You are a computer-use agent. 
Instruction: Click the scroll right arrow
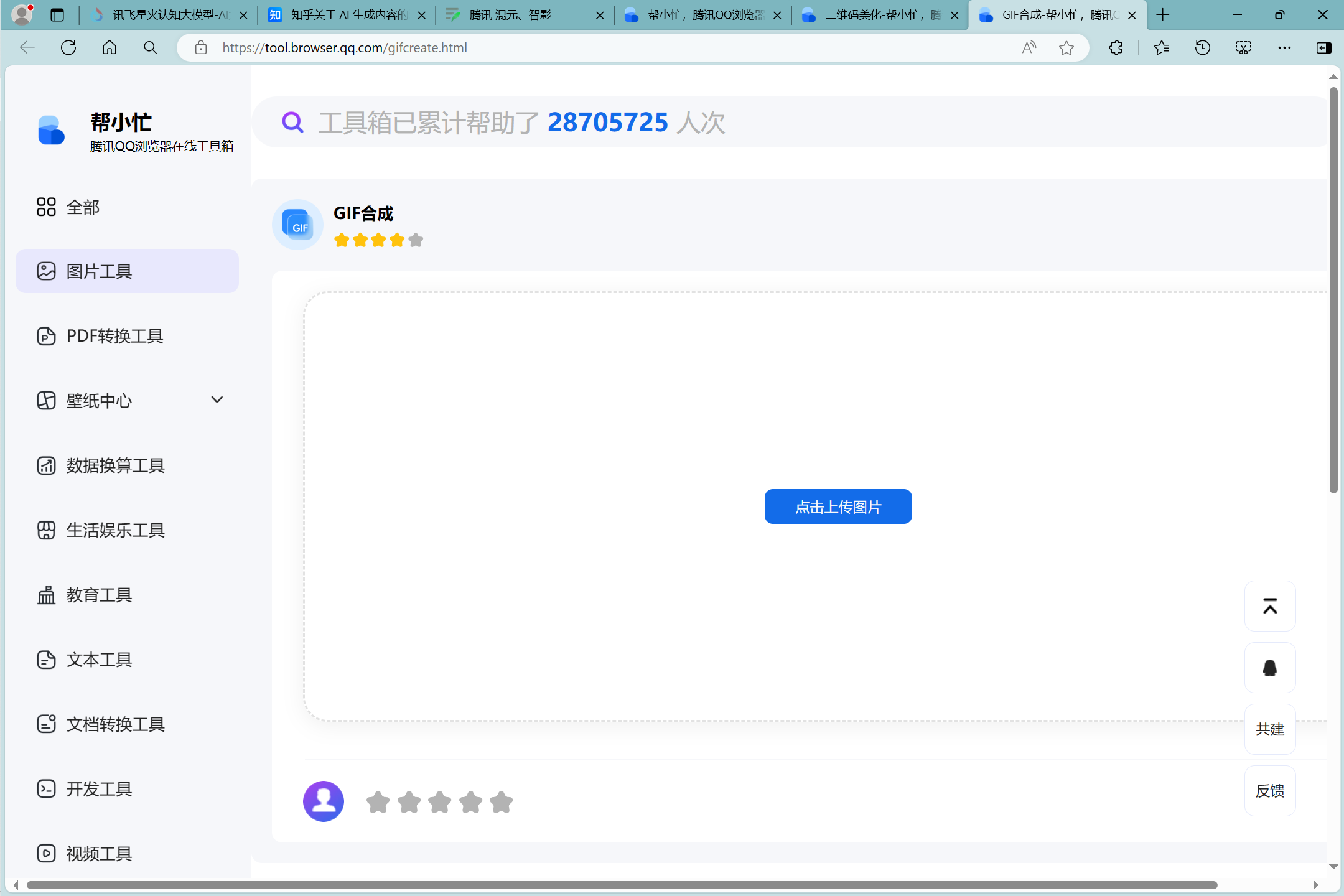click(1315, 885)
